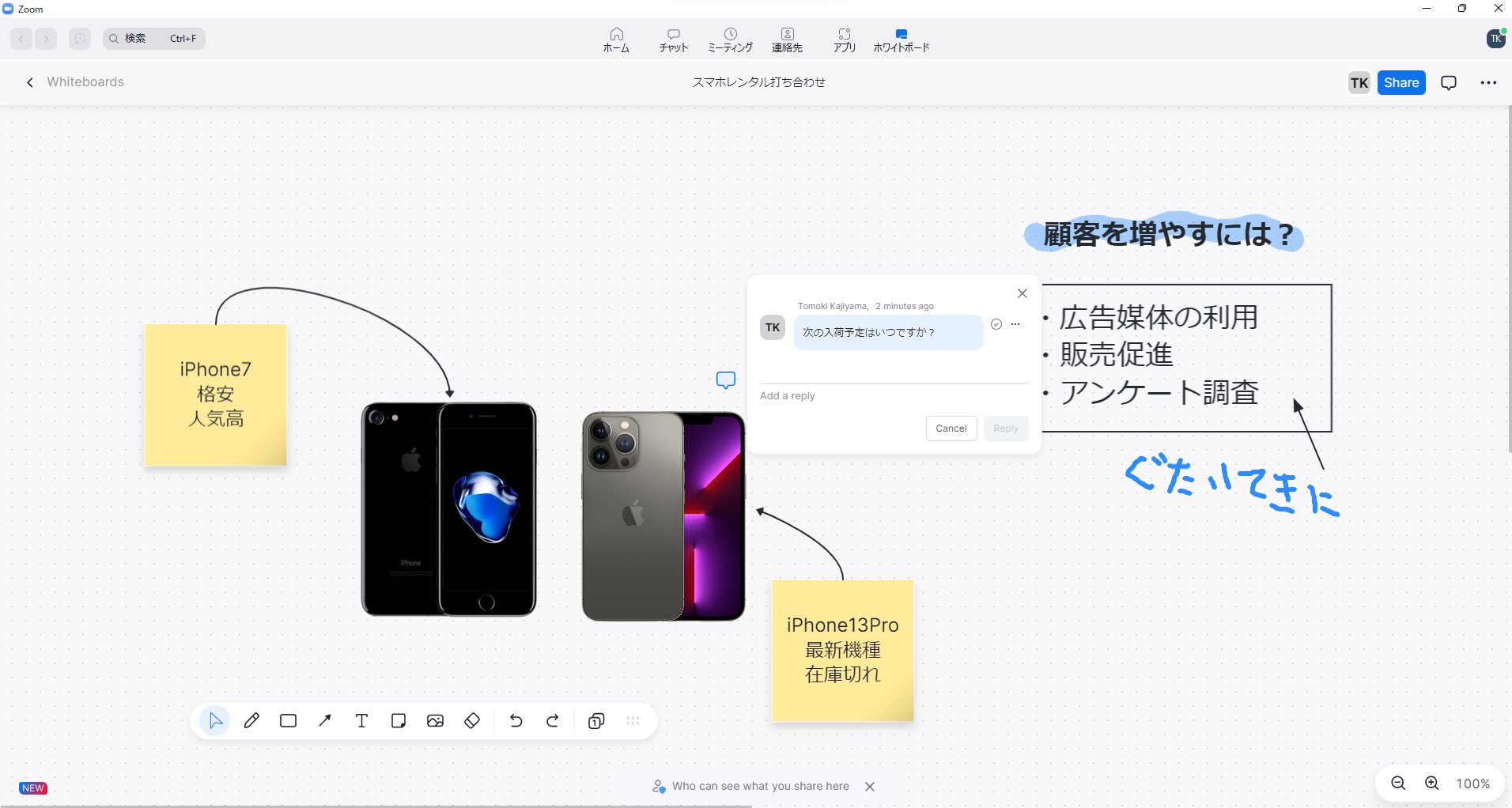Zoom in the whiteboard
This screenshot has width=1512, height=808.
tap(1432, 783)
